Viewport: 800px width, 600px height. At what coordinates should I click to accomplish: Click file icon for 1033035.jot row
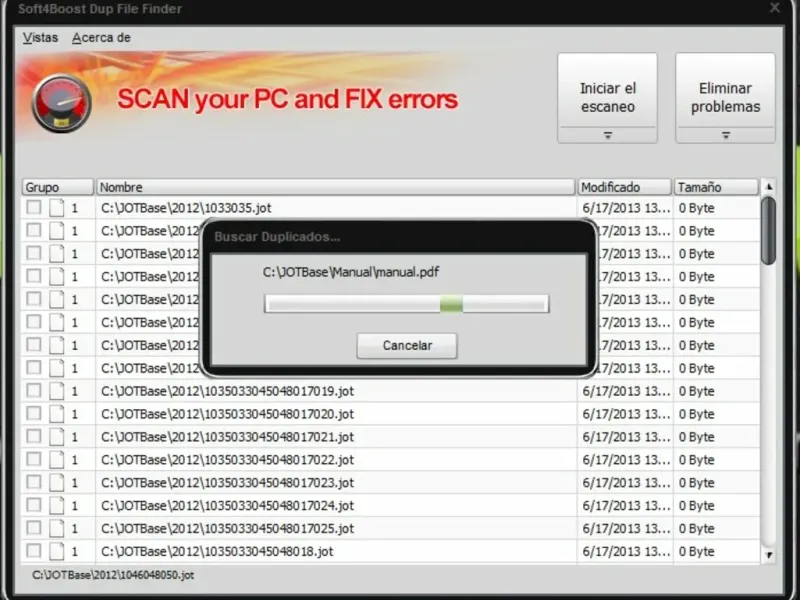point(57,208)
